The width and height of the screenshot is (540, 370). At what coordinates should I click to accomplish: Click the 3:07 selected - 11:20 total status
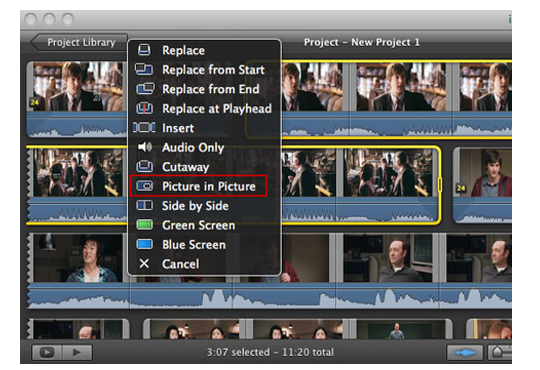click(270, 352)
